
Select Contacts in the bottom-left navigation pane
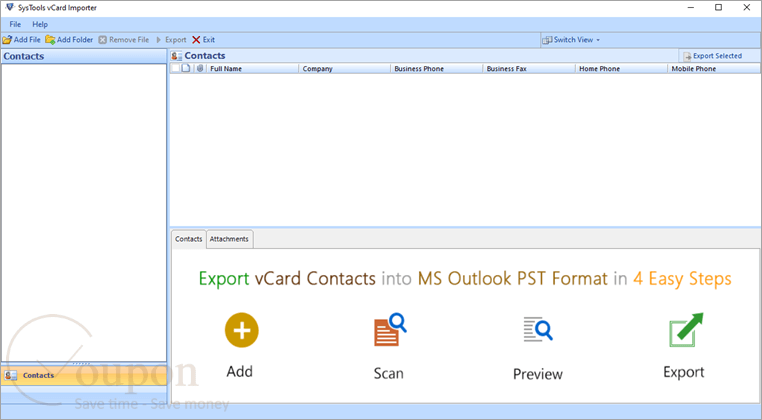84,375
